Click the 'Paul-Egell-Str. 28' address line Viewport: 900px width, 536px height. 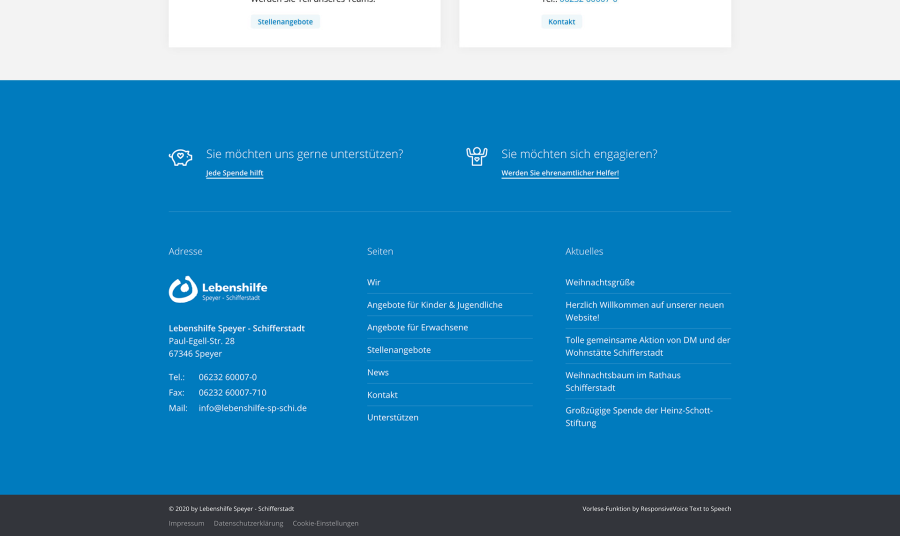point(201,341)
